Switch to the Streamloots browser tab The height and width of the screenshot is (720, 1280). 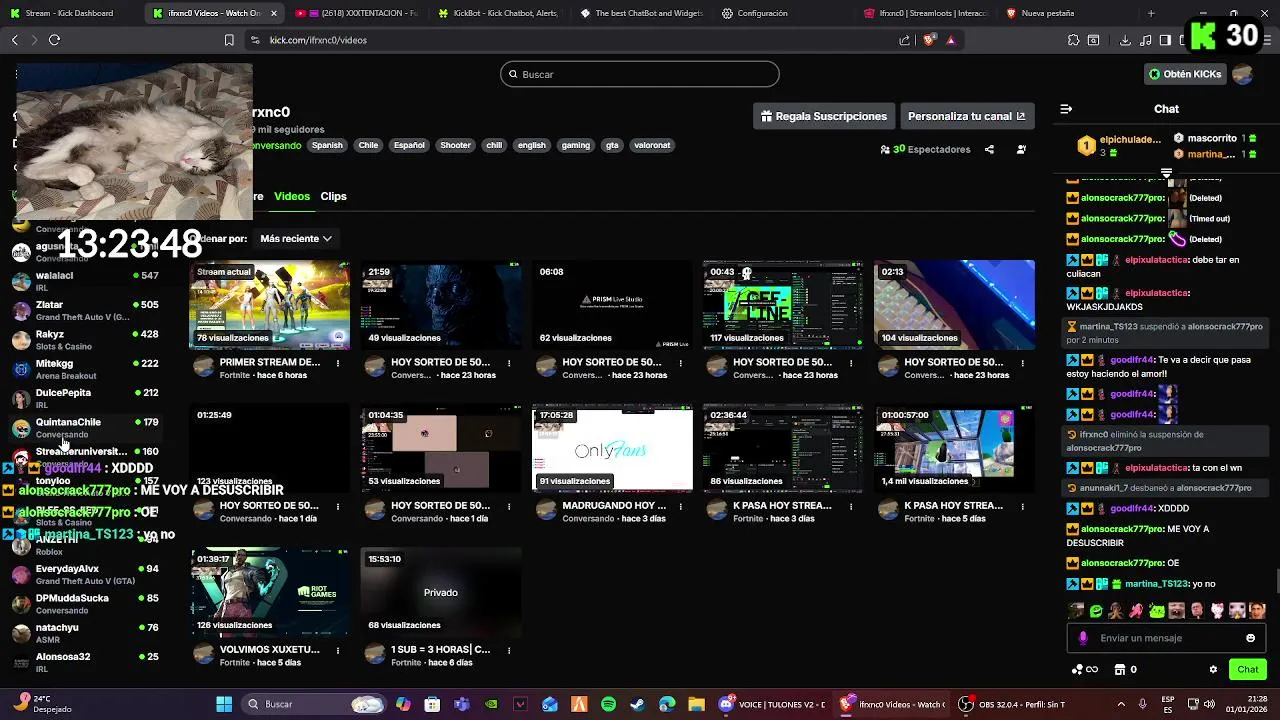point(926,13)
